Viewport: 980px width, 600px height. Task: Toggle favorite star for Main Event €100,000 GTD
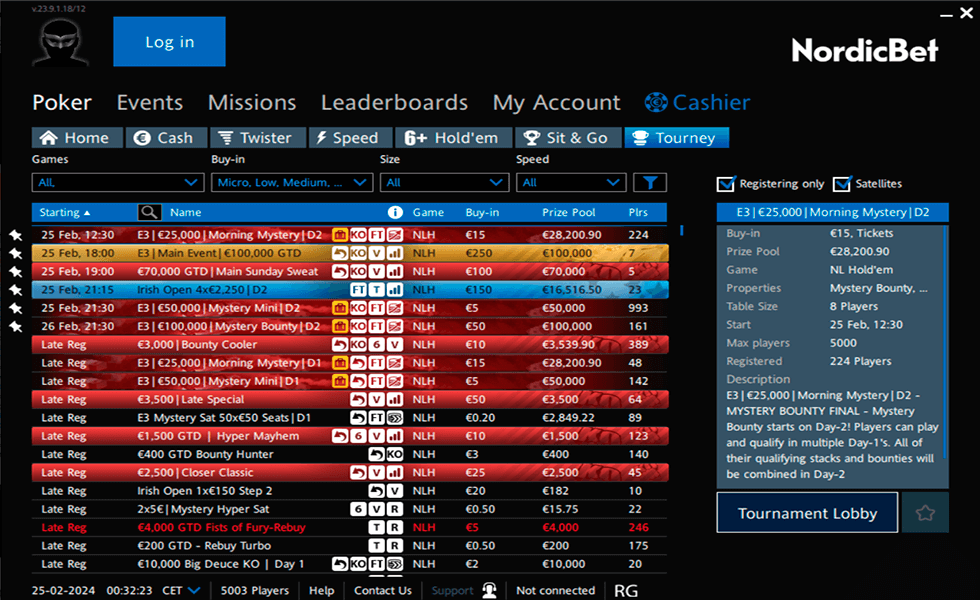[16, 254]
